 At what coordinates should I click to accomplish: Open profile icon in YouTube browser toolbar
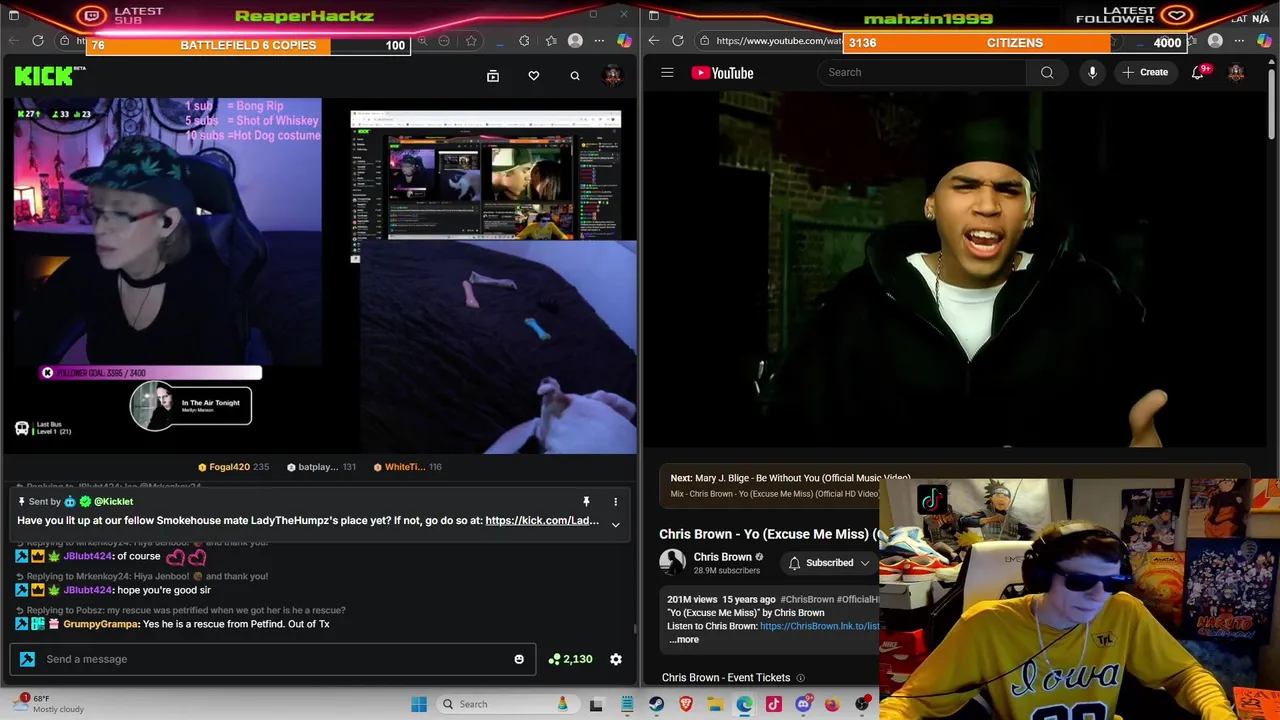[1215, 41]
